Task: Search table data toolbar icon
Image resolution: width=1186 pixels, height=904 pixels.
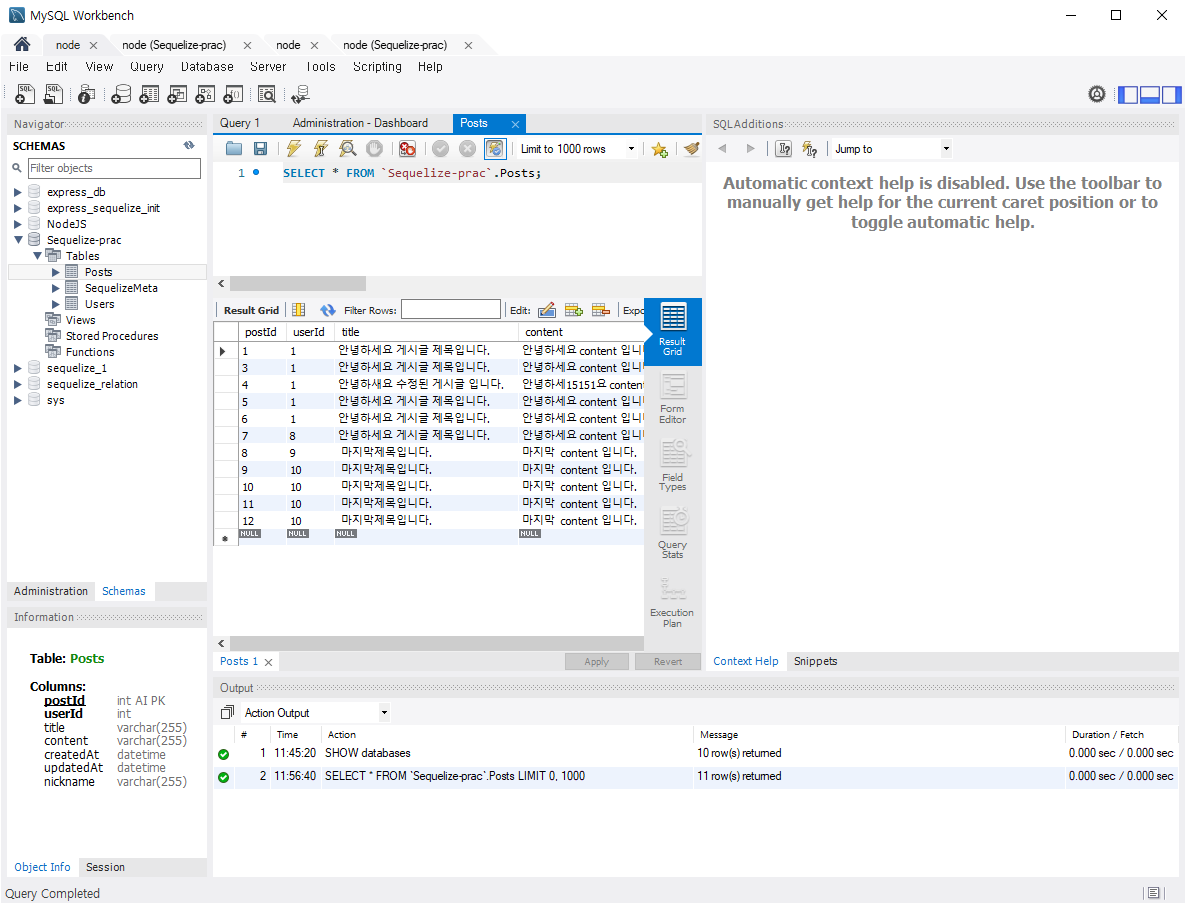Action: click(x=267, y=95)
